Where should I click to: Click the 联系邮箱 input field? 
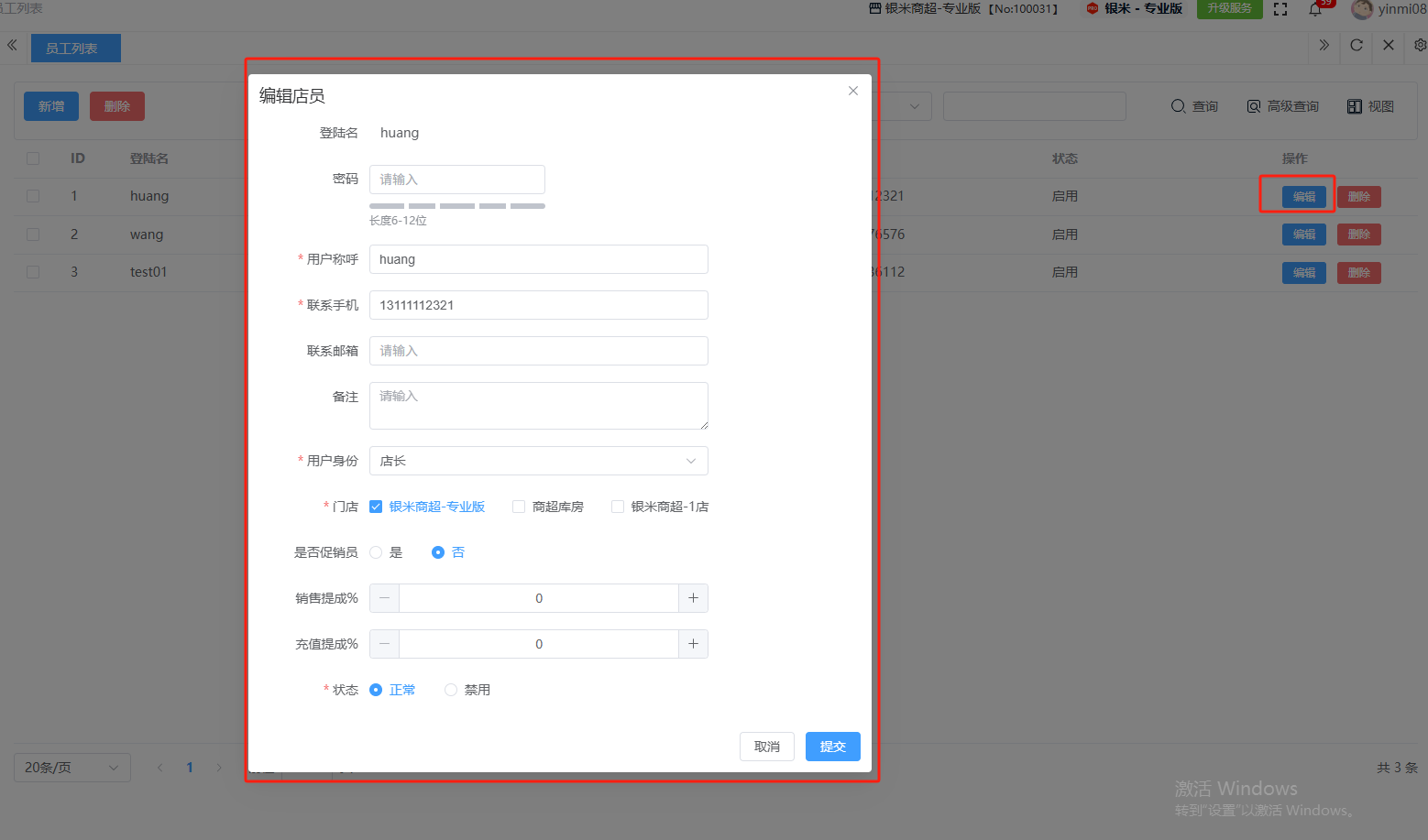point(538,351)
